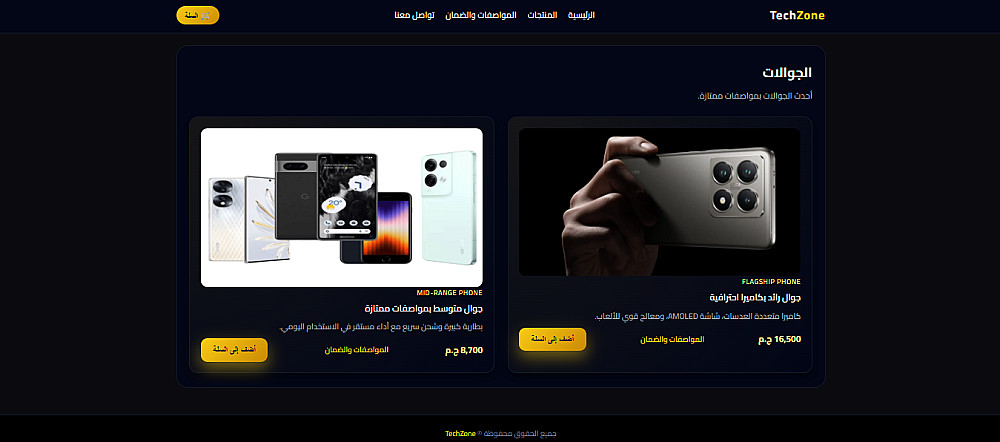Click the title جوال متوسط بمواصفات ممتازة
The width and height of the screenshot is (1000, 442).
423,309
